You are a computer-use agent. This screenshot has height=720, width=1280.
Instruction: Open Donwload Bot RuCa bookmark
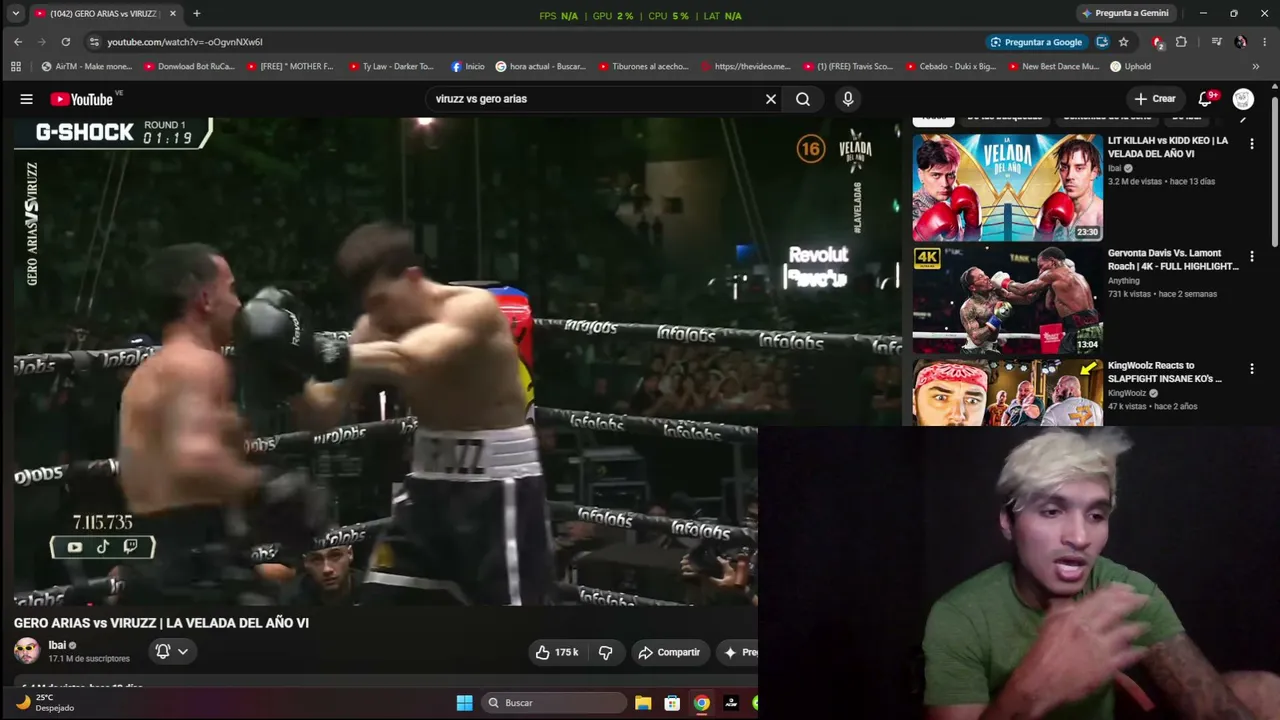pyautogui.click(x=190, y=67)
